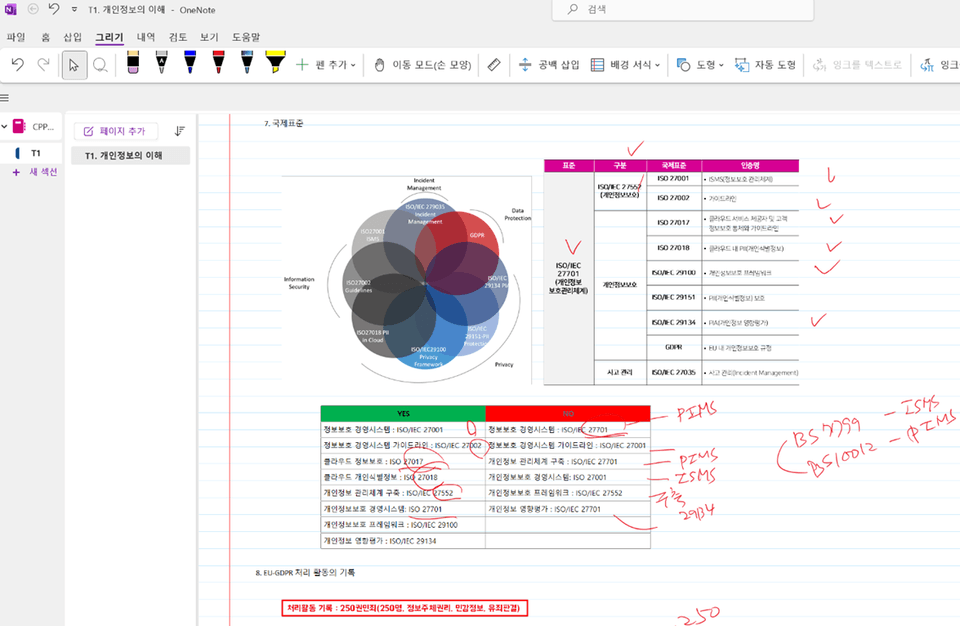Click the ribbon undo button
Image resolution: width=960 pixels, height=626 pixels.
click(17, 64)
